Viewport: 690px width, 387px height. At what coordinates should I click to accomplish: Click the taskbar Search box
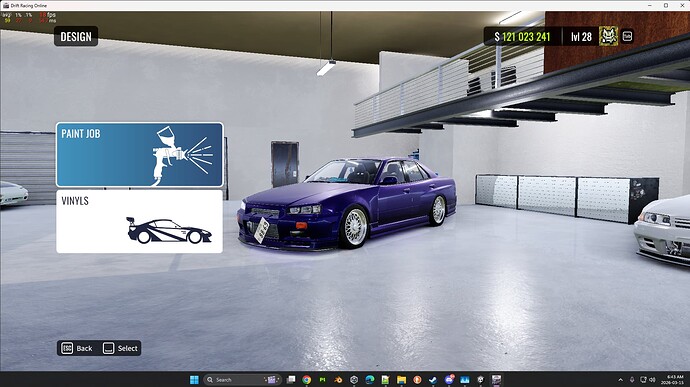click(242, 380)
